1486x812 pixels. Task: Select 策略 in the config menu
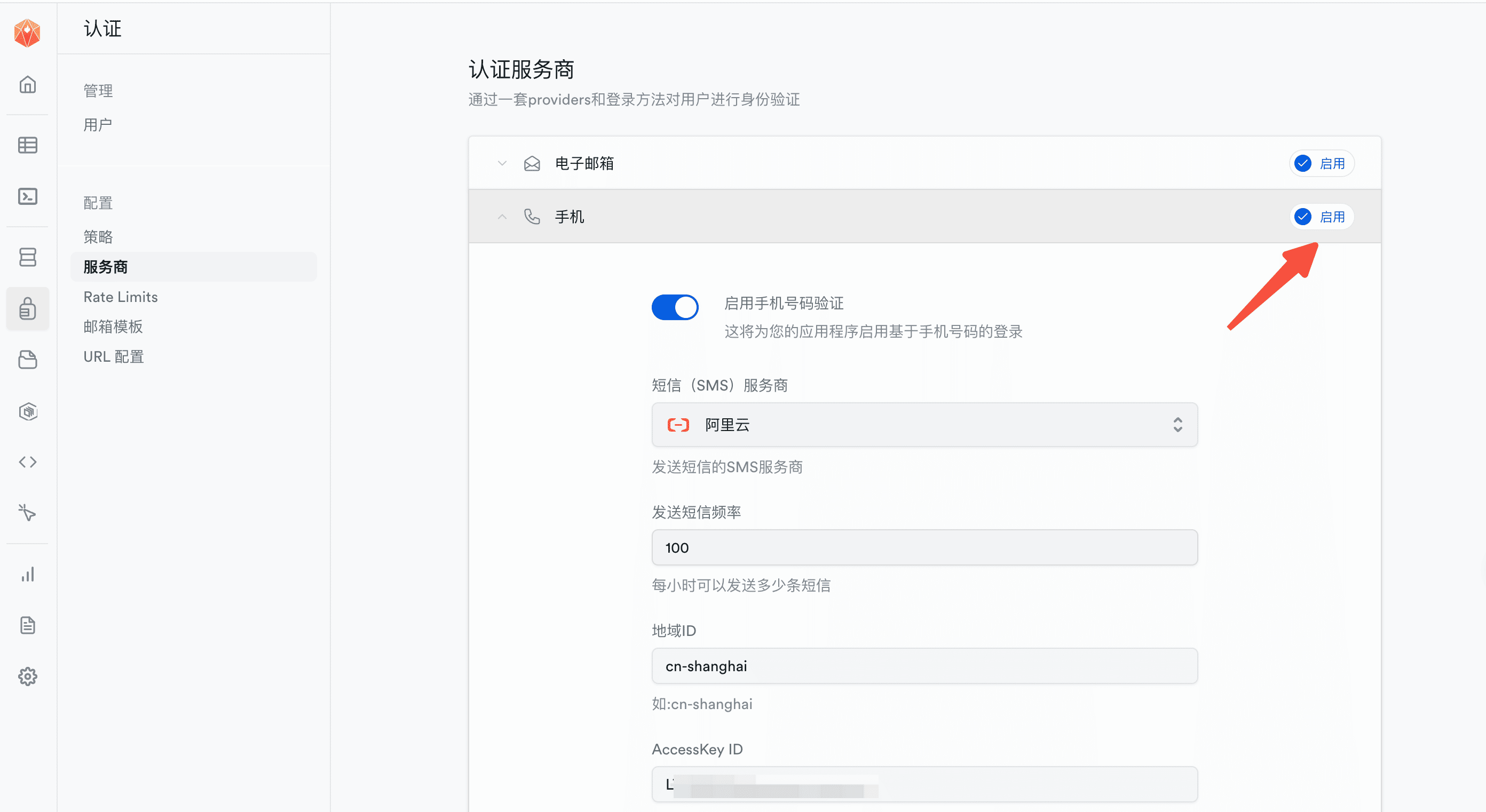pos(98,236)
